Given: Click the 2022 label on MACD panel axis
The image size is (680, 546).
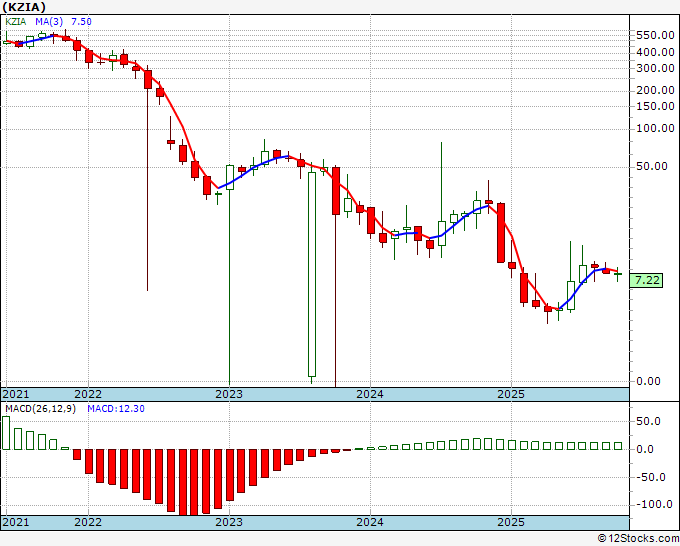Looking at the screenshot, I should [x=88, y=522].
